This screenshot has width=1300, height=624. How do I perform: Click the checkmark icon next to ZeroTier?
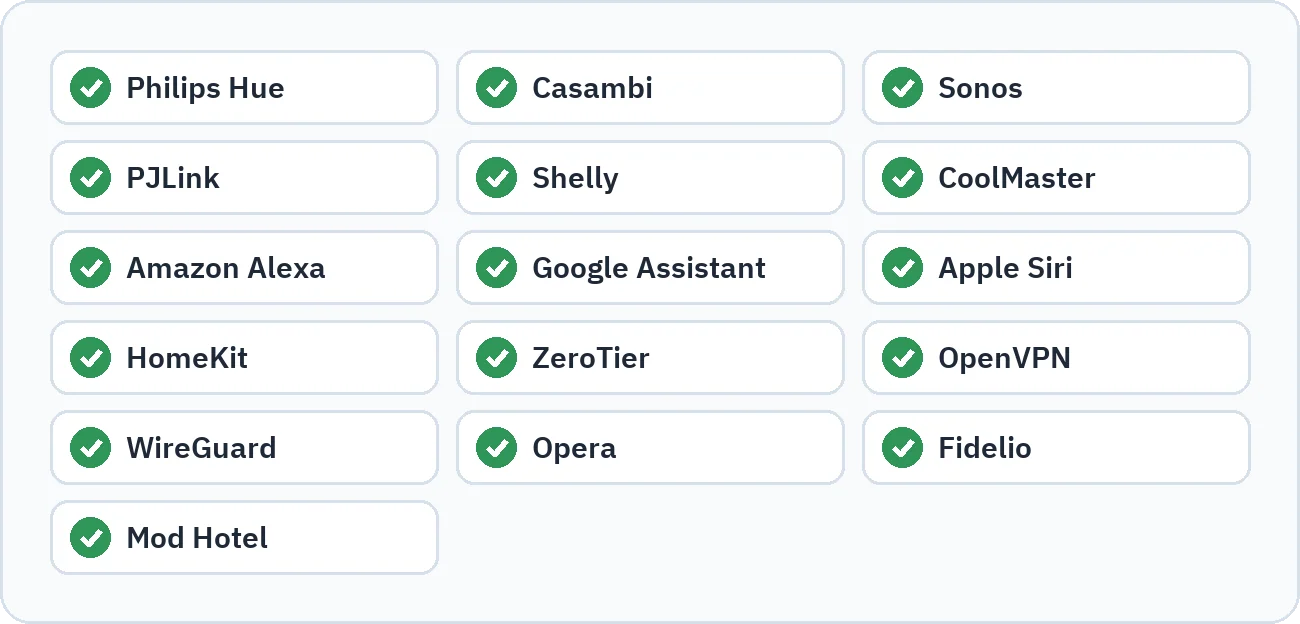497,358
